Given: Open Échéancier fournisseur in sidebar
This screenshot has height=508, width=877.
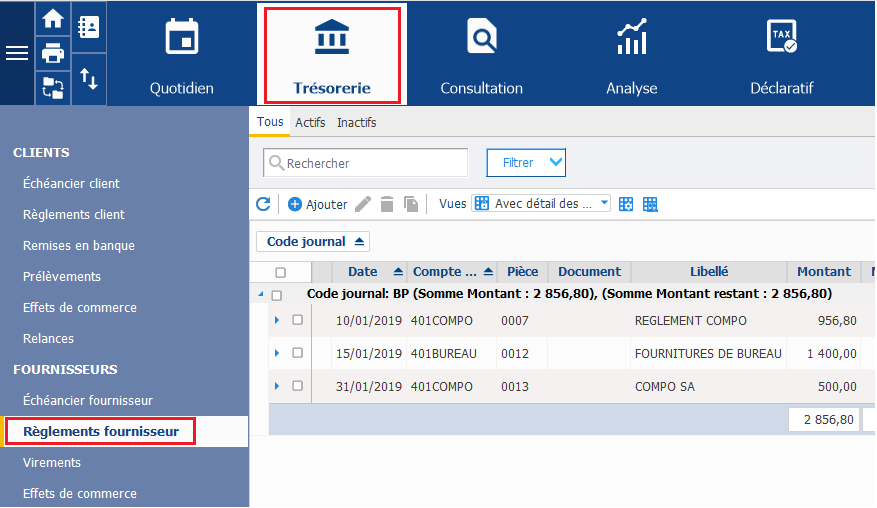Looking at the screenshot, I should [88, 400].
